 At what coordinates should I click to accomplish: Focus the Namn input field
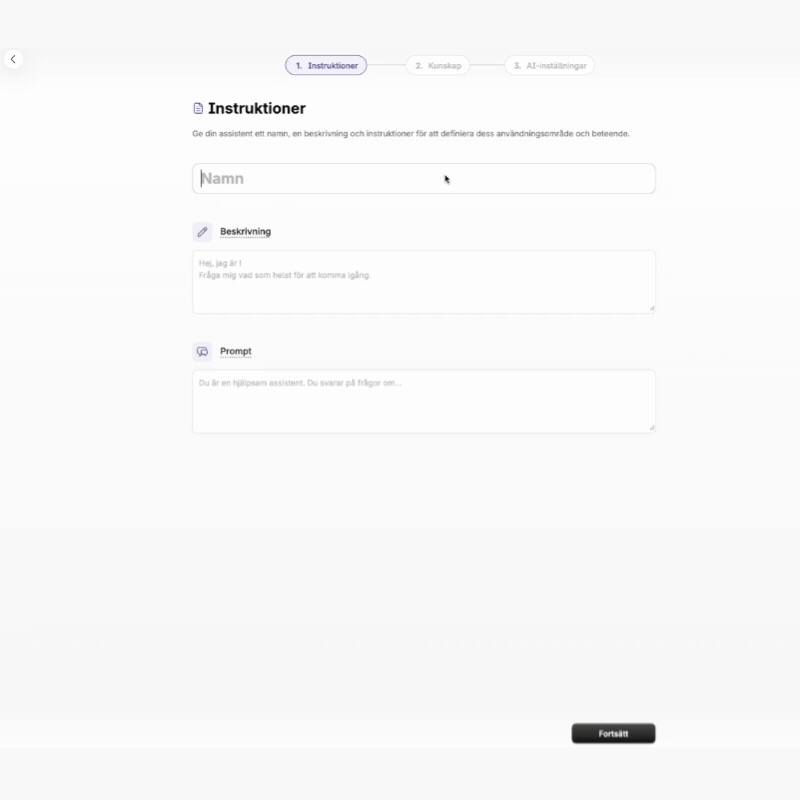click(x=424, y=179)
